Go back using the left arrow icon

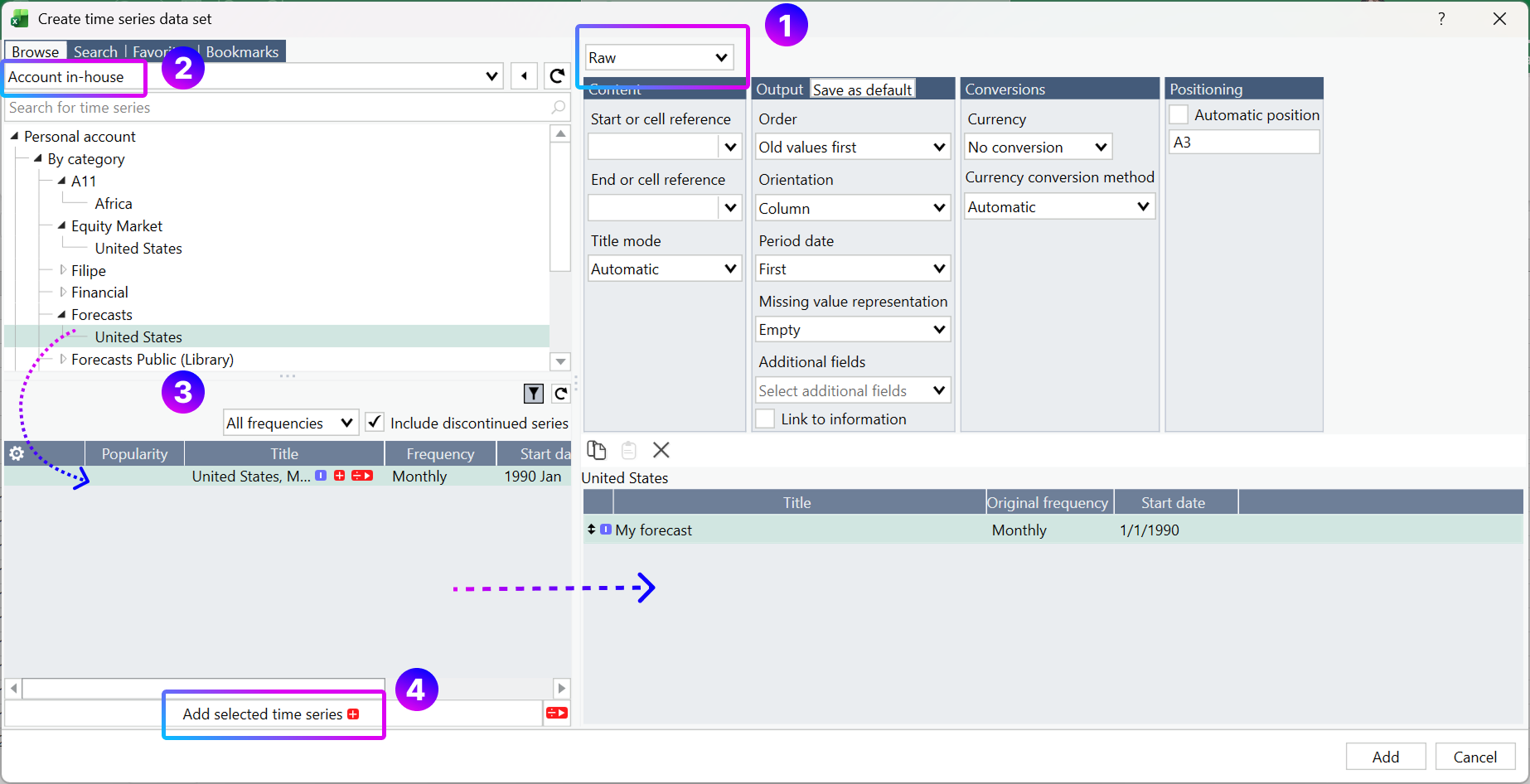click(524, 76)
